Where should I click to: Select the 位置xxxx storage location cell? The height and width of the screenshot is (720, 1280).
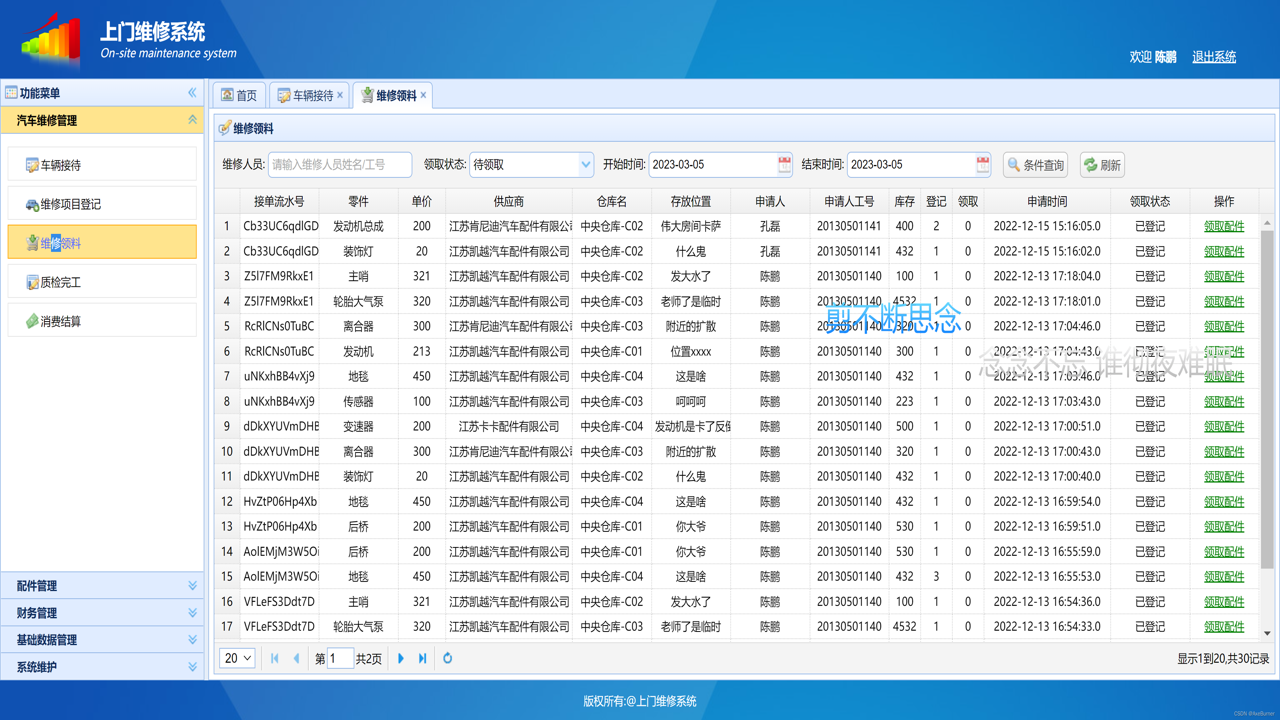(690, 352)
